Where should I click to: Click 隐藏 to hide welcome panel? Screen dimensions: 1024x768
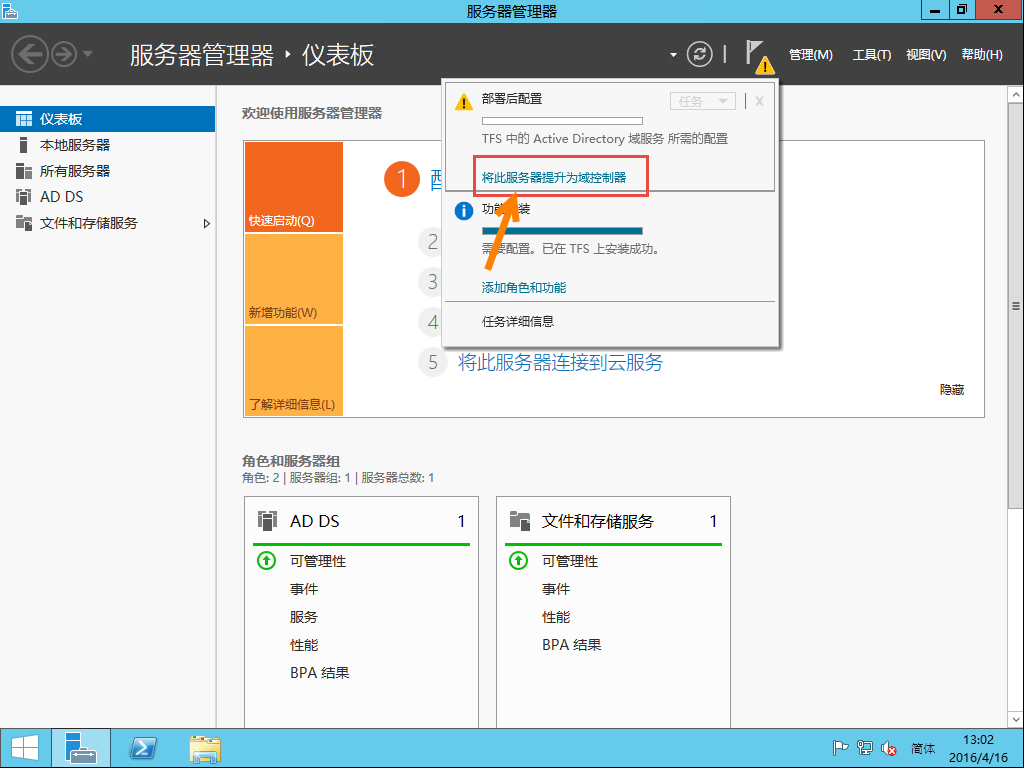(x=952, y=390)
